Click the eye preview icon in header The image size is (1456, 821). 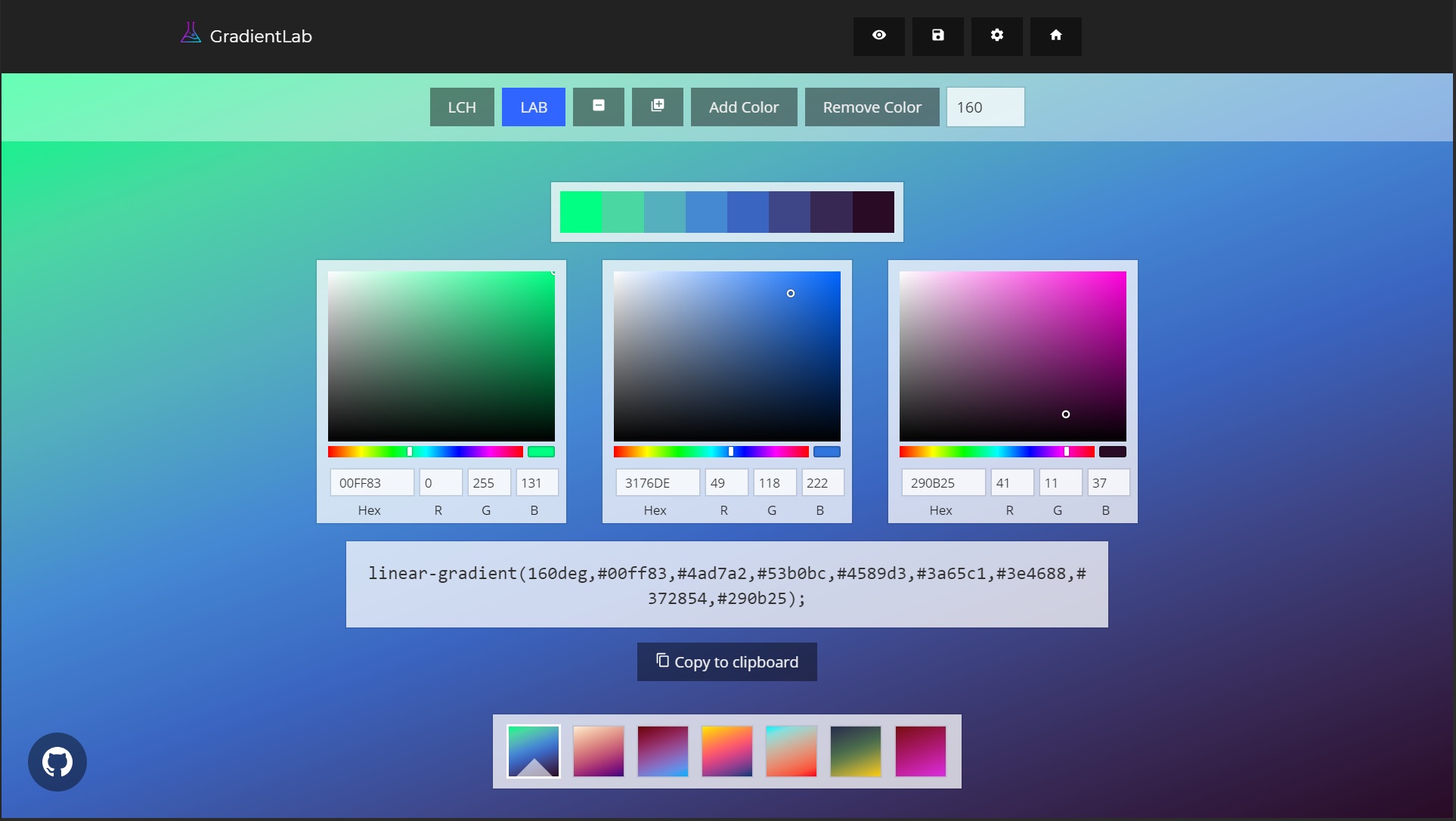click(x=878, y=36)
